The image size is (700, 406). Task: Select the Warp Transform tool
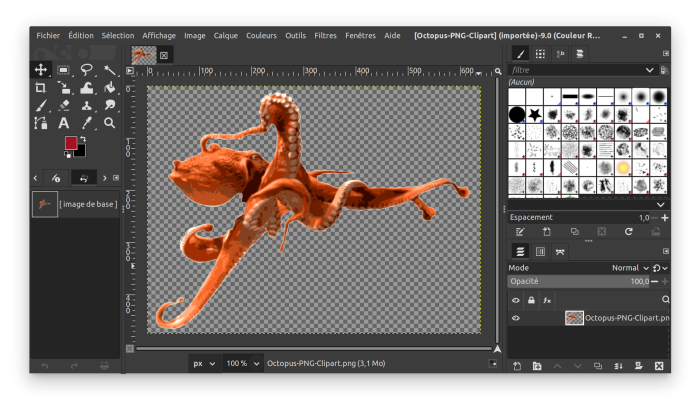tap(87, 88)
